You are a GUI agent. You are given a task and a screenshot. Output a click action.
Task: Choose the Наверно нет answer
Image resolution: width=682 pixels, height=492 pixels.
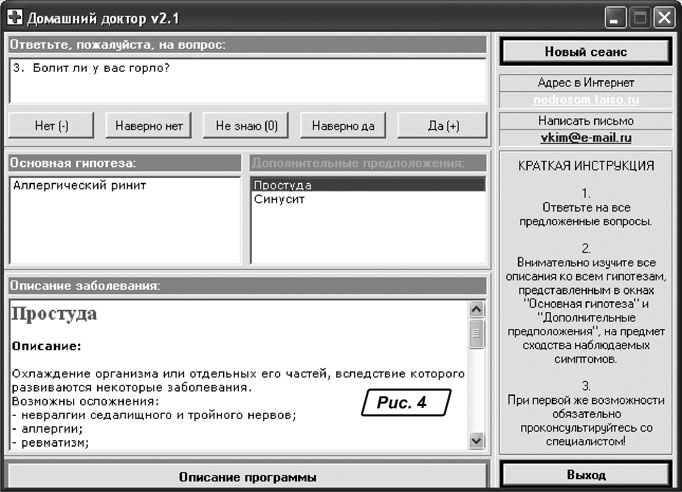[148, 126]
